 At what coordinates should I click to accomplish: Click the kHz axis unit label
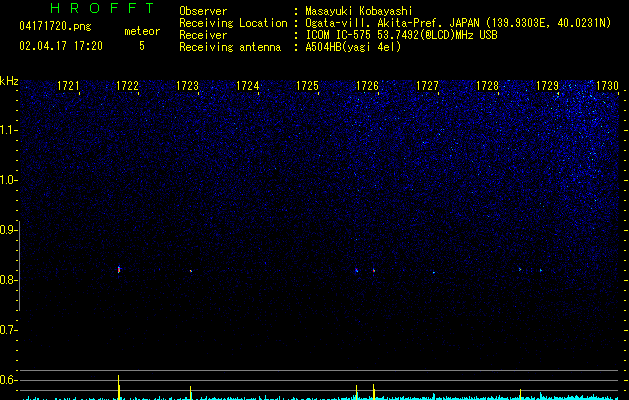point(9,81)
